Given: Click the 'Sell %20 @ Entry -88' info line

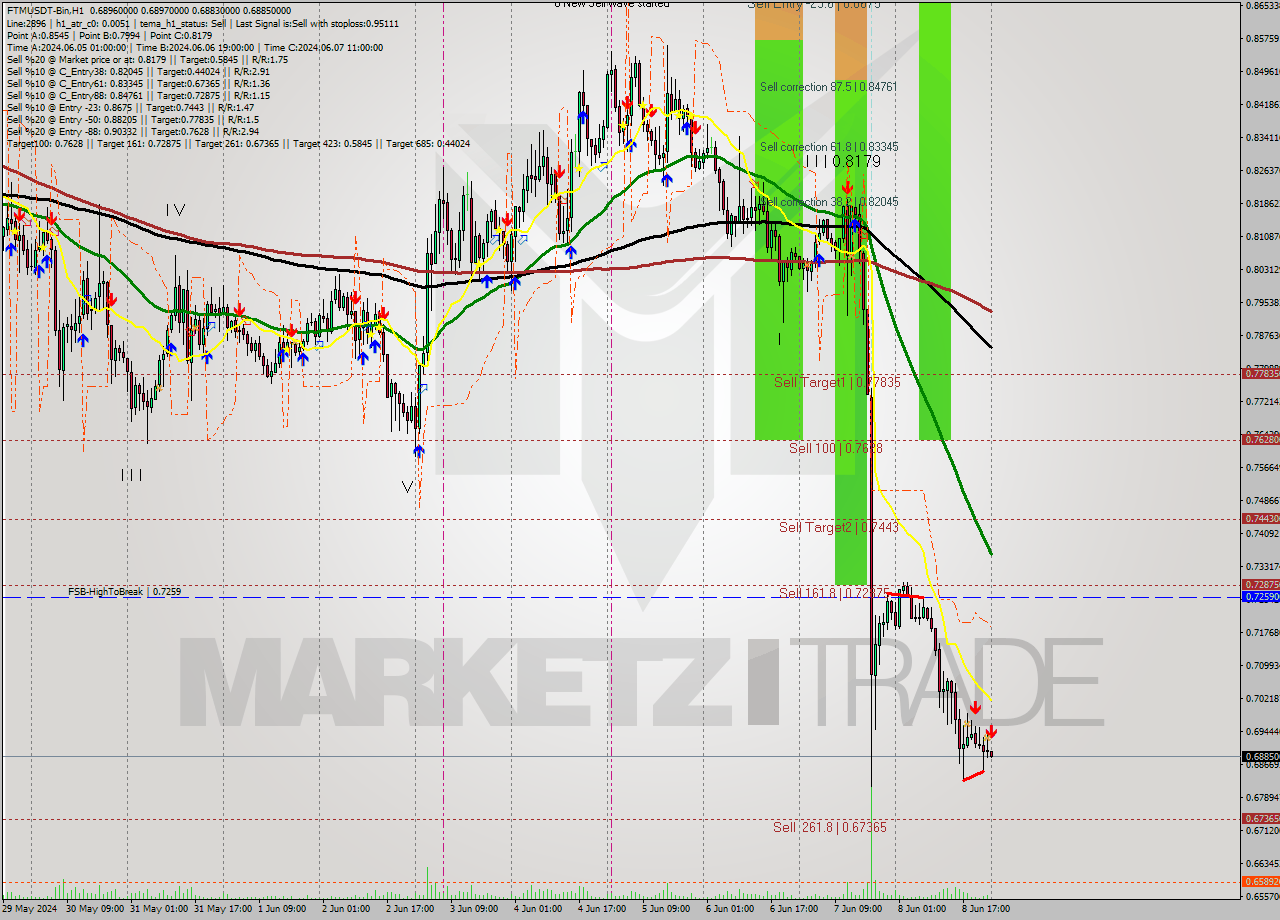Looking at the screenshot, I should tap(133, 131).
